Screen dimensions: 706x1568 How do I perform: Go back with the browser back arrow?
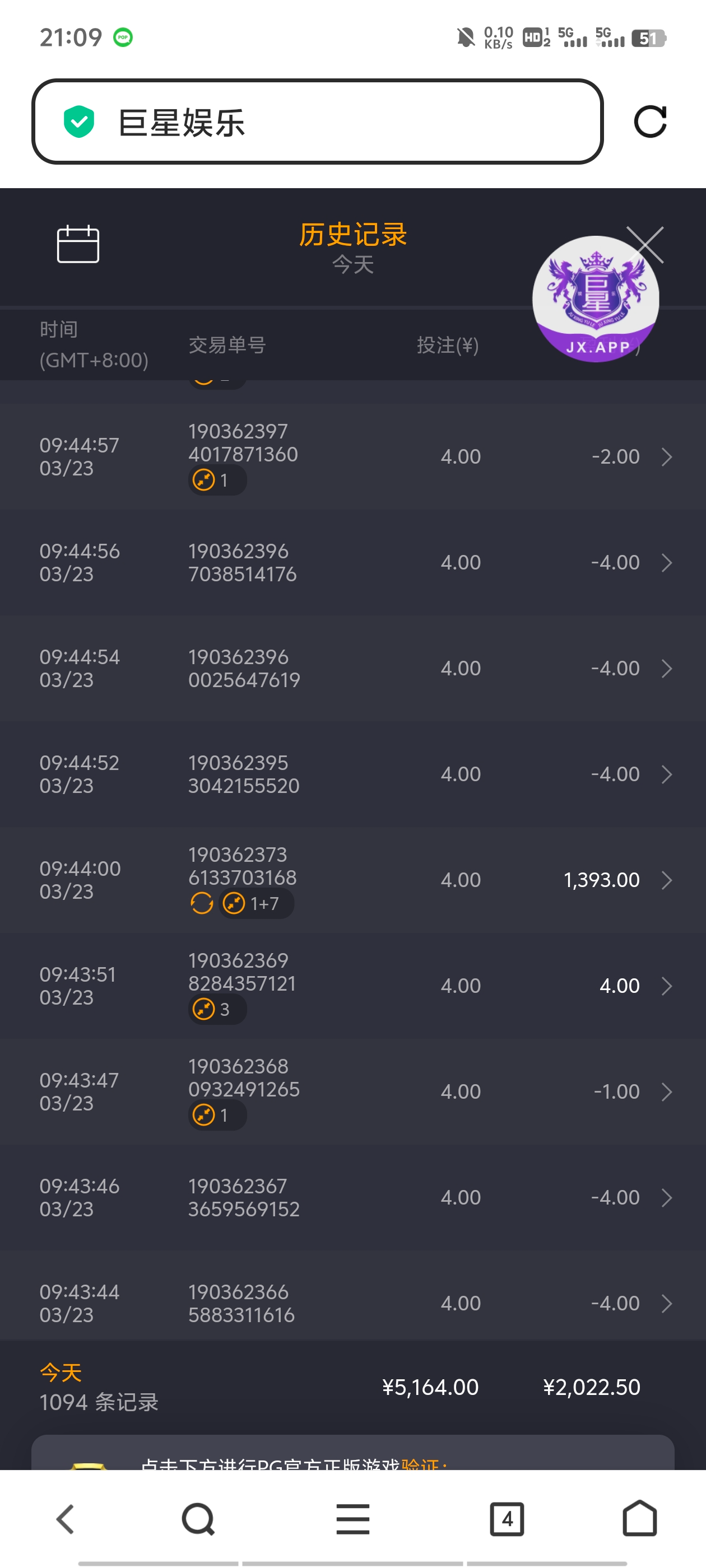pos(65,1519)
